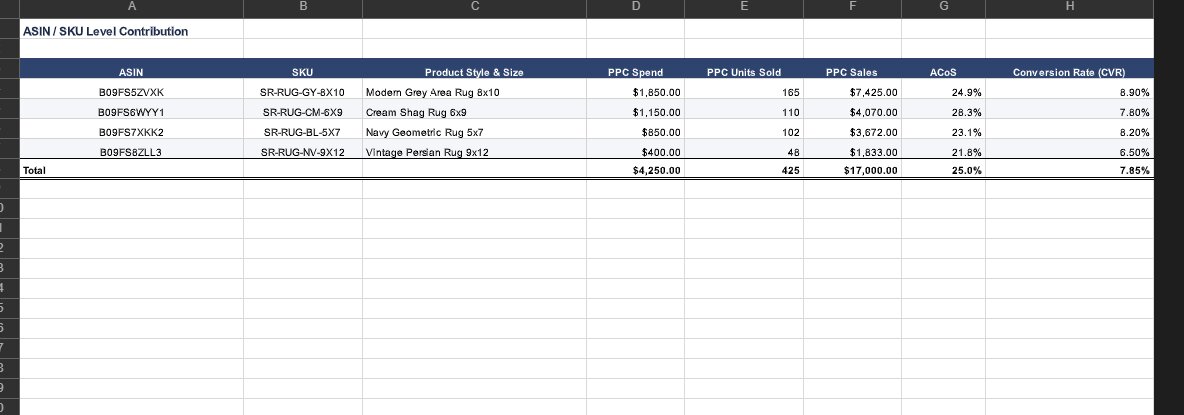This screenshot has height=415, width=1184.
Task: Select the total ACoS 25.0%
Action: pos(943,170)
